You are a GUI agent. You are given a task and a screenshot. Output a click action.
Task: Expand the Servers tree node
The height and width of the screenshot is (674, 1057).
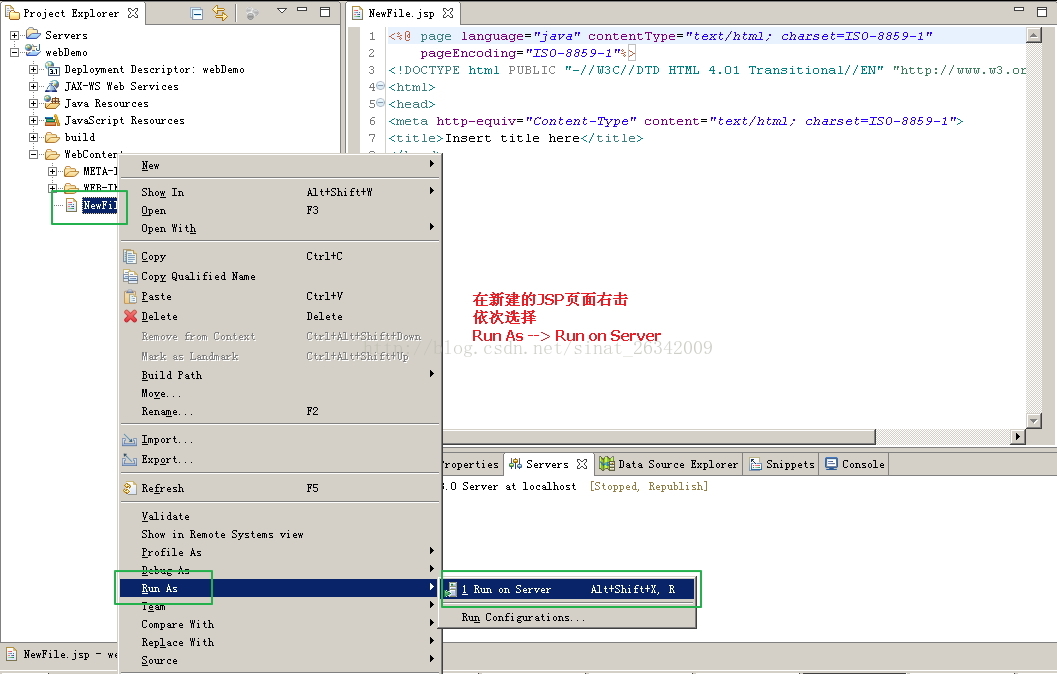pos(14,35)
